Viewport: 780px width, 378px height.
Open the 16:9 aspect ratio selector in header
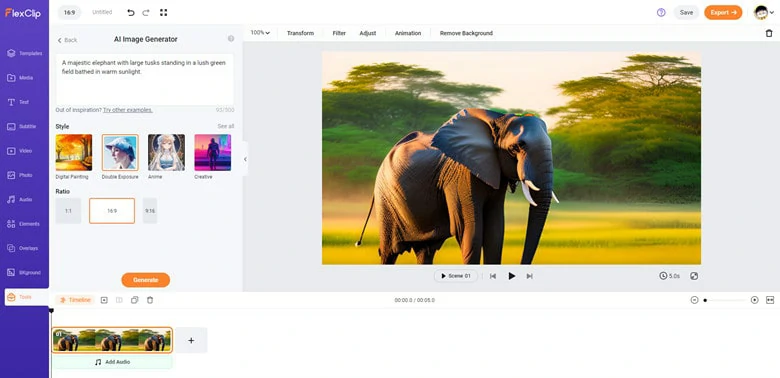click(69, 12)
